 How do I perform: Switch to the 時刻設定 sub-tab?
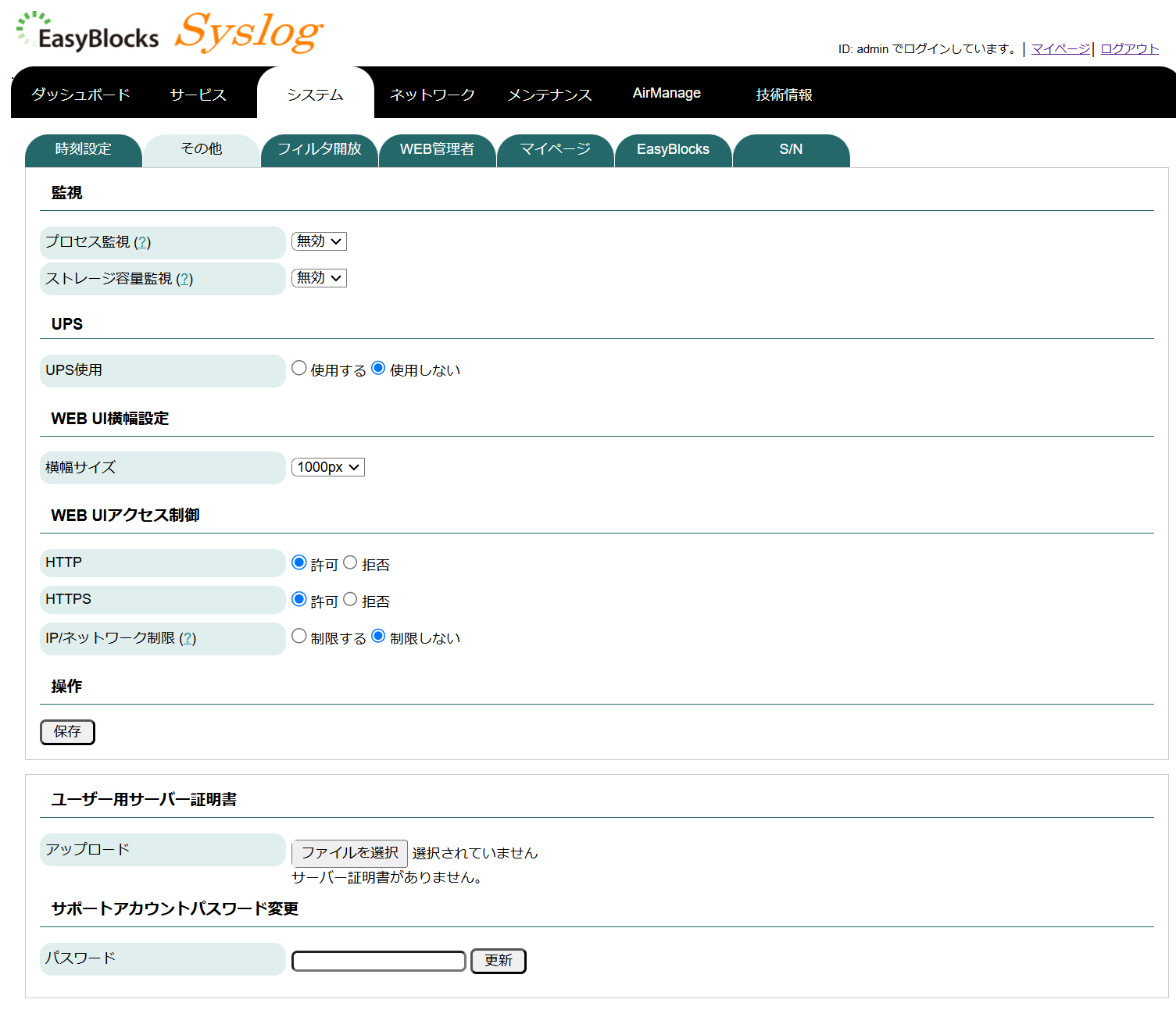[84, 150]
